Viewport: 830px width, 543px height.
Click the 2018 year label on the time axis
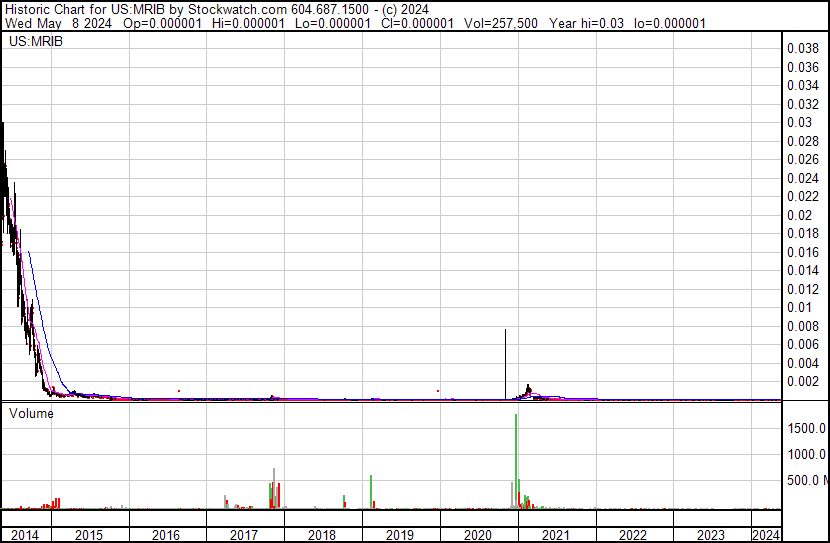point(322,535)
